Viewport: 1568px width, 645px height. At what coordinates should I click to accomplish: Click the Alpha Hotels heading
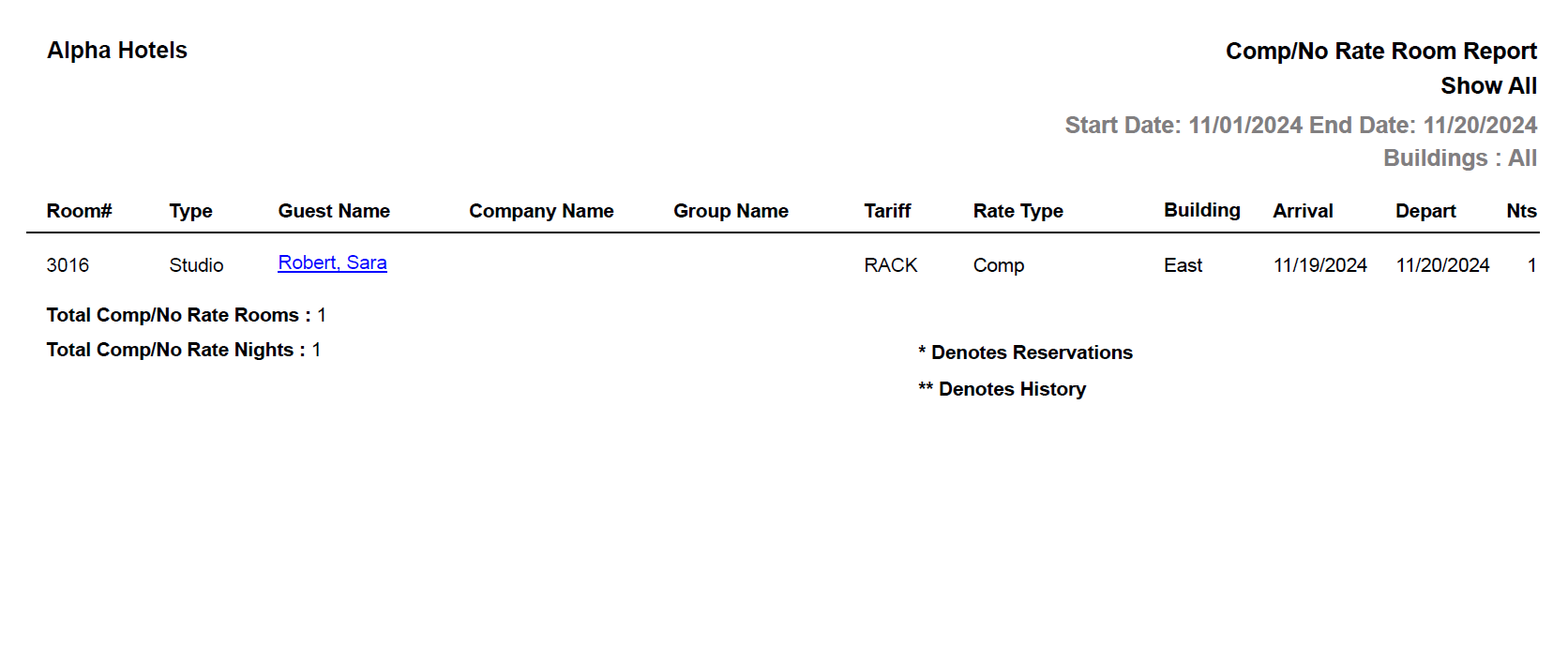(x=117, y=51)
